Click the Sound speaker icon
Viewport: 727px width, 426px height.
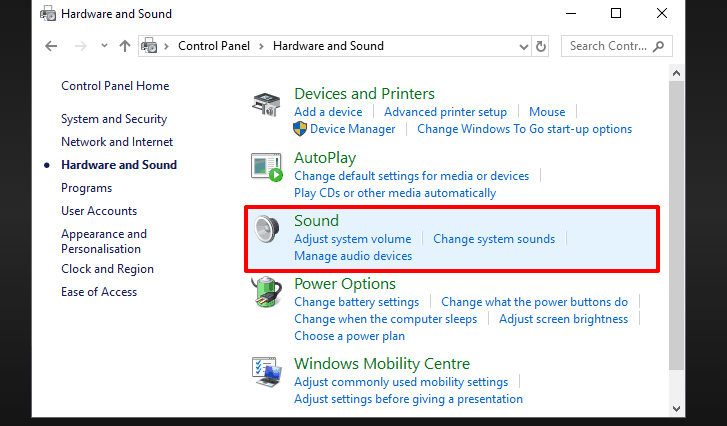click(266, 232)
